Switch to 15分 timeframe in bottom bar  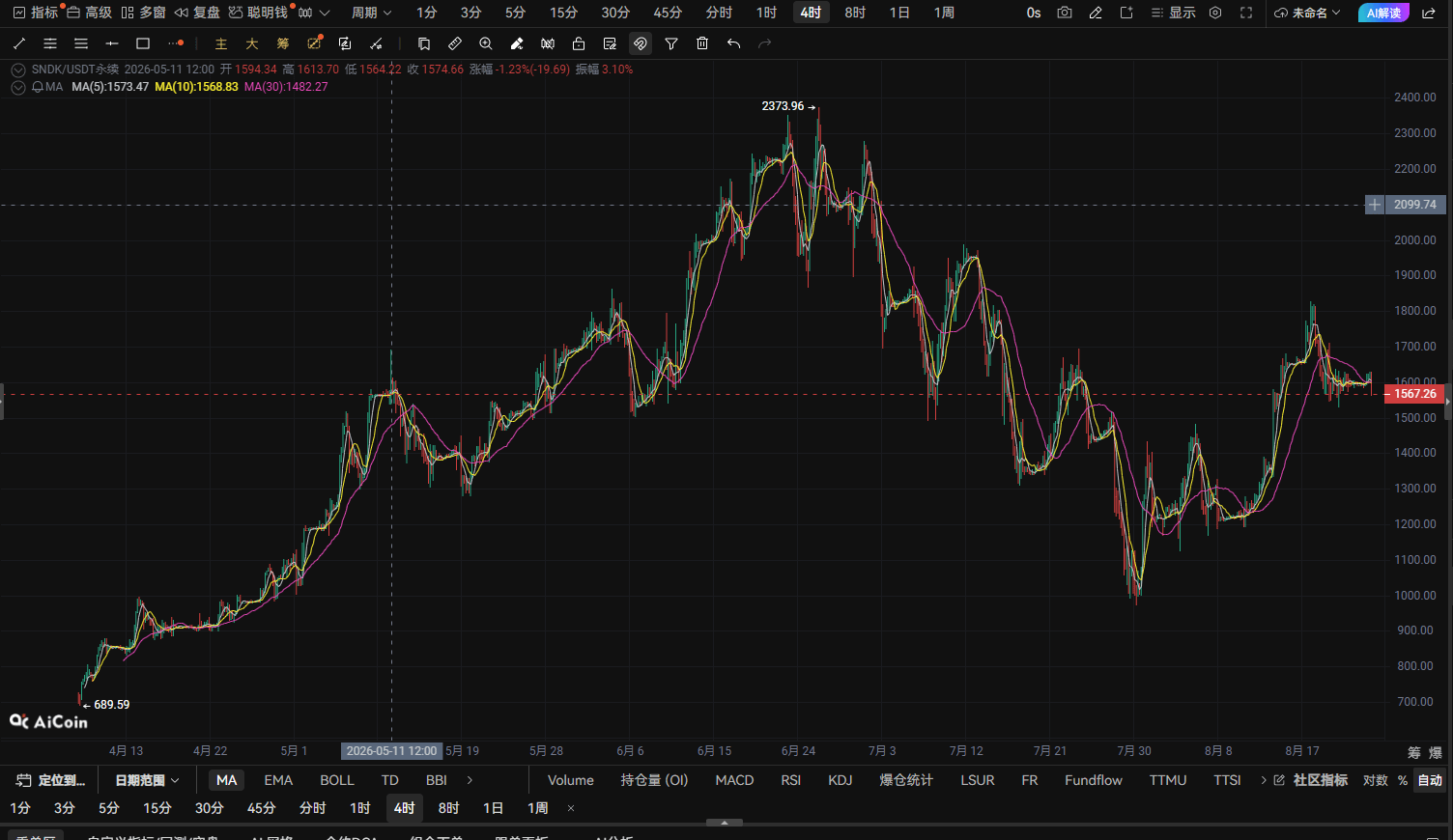[x=157, y=808]
